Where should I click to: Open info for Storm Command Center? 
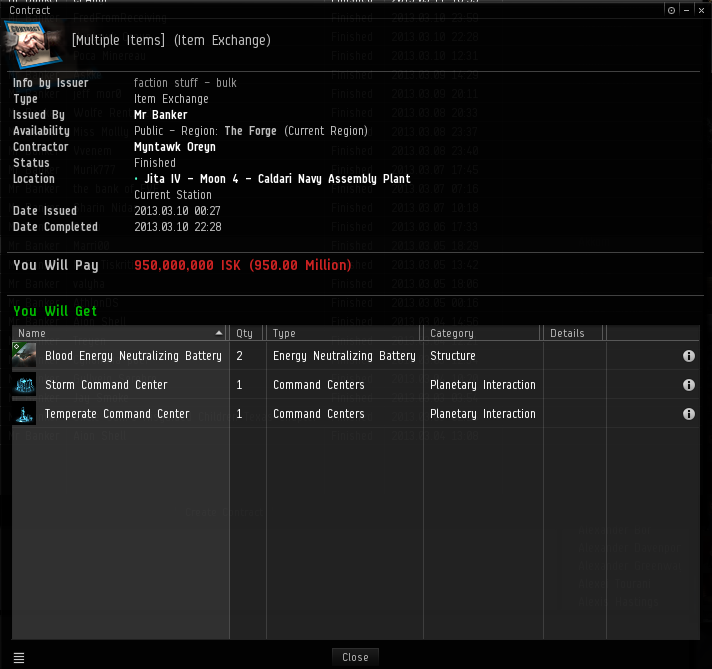[688, 385]
